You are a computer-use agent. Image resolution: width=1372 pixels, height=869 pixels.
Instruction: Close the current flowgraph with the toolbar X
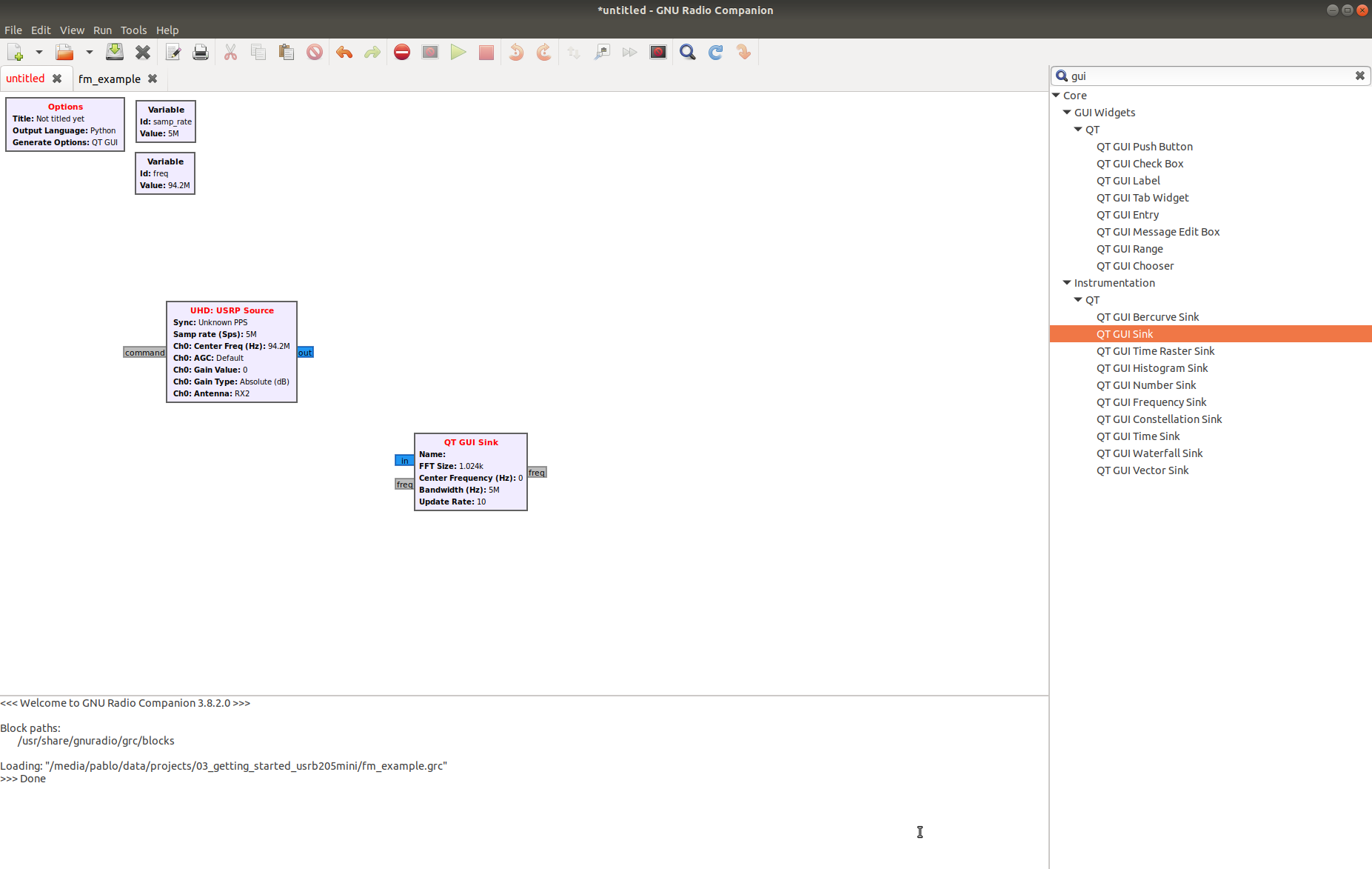point(143,53)
